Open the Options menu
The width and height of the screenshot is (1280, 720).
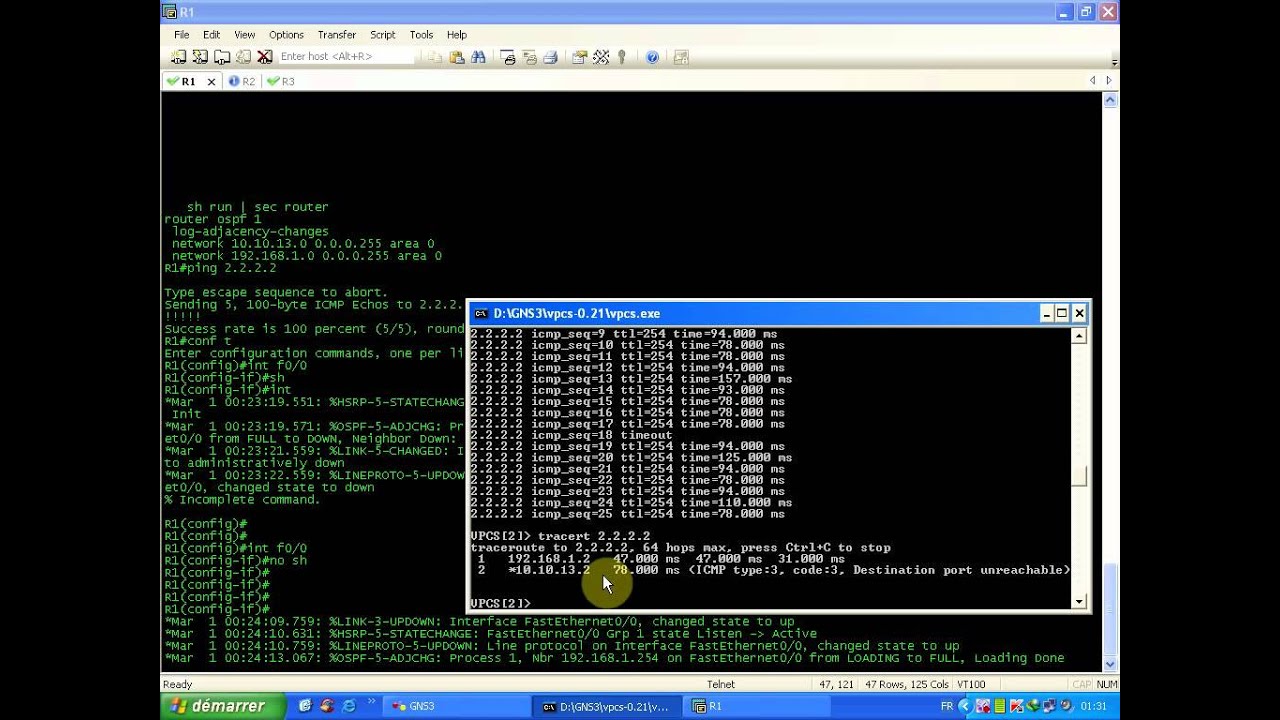286,35
